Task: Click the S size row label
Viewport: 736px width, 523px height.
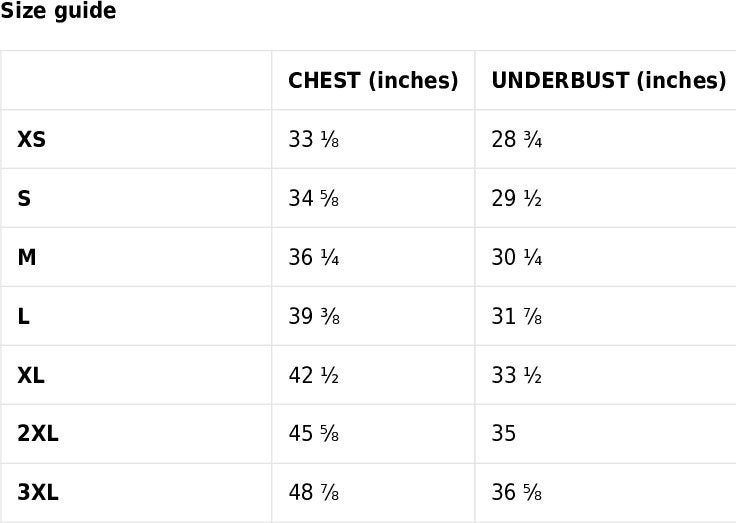Action: click(24, 198)
